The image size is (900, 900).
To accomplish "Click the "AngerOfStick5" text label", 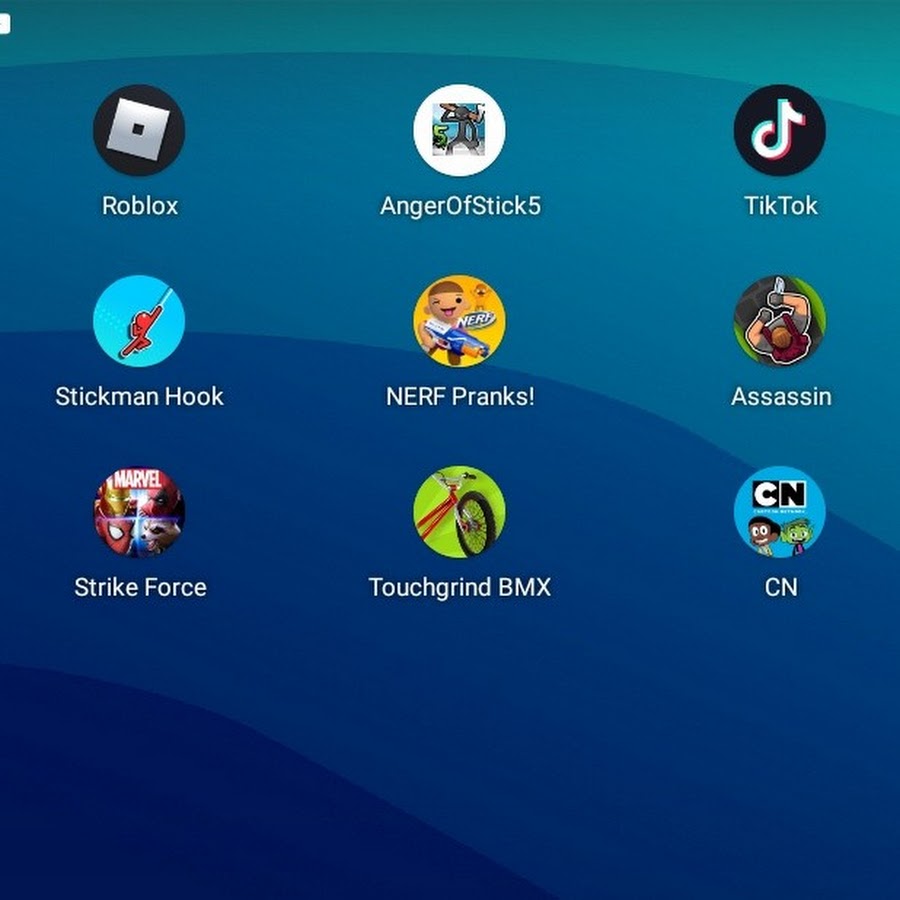I will click(460, 205).
